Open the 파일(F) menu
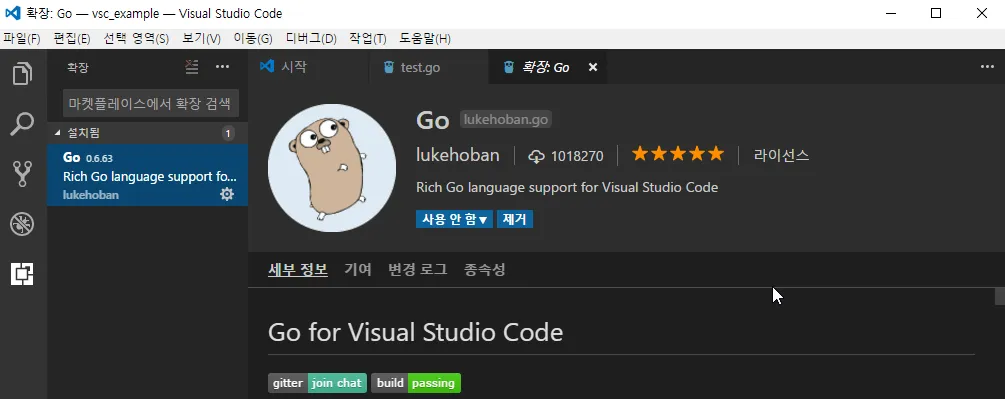 click(x=21, y=38)
